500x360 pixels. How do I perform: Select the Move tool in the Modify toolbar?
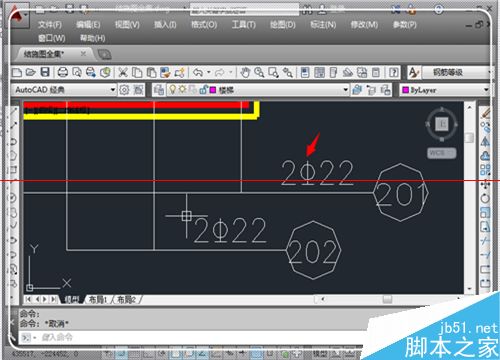[x=485, y=184]
